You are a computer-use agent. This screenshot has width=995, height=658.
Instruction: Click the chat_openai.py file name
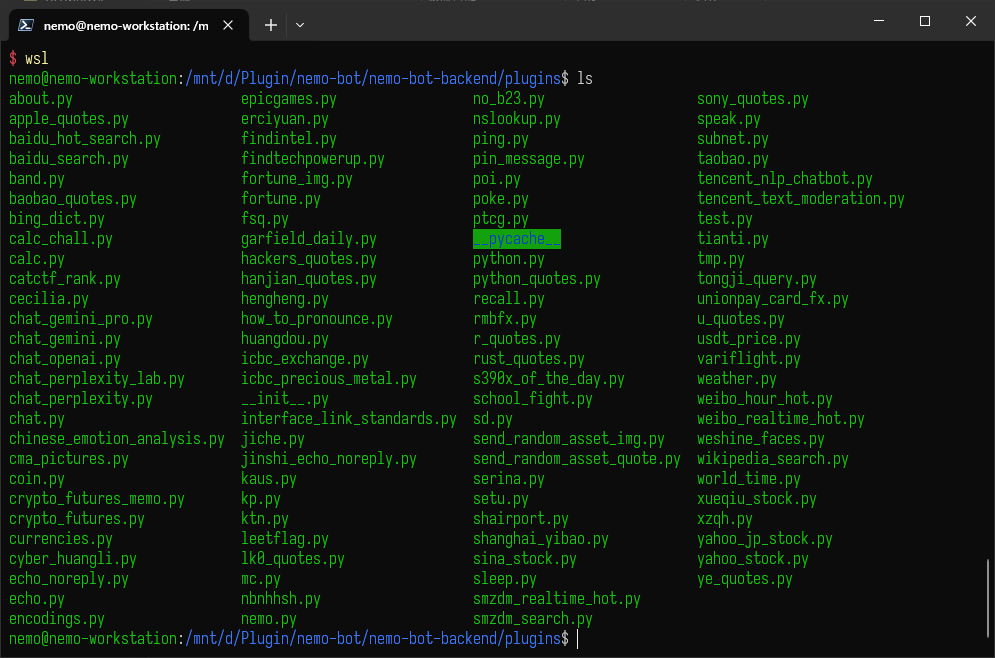pyautogui.click(x=65, y=359)
